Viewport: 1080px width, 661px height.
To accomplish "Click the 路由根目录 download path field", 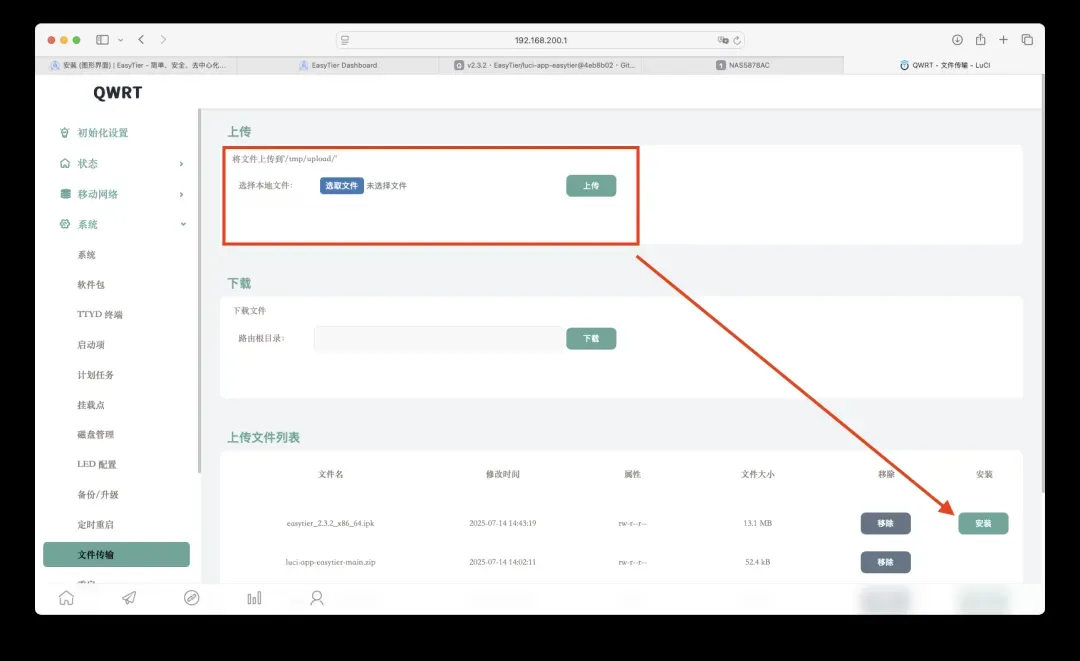I will tap(438, 339).
